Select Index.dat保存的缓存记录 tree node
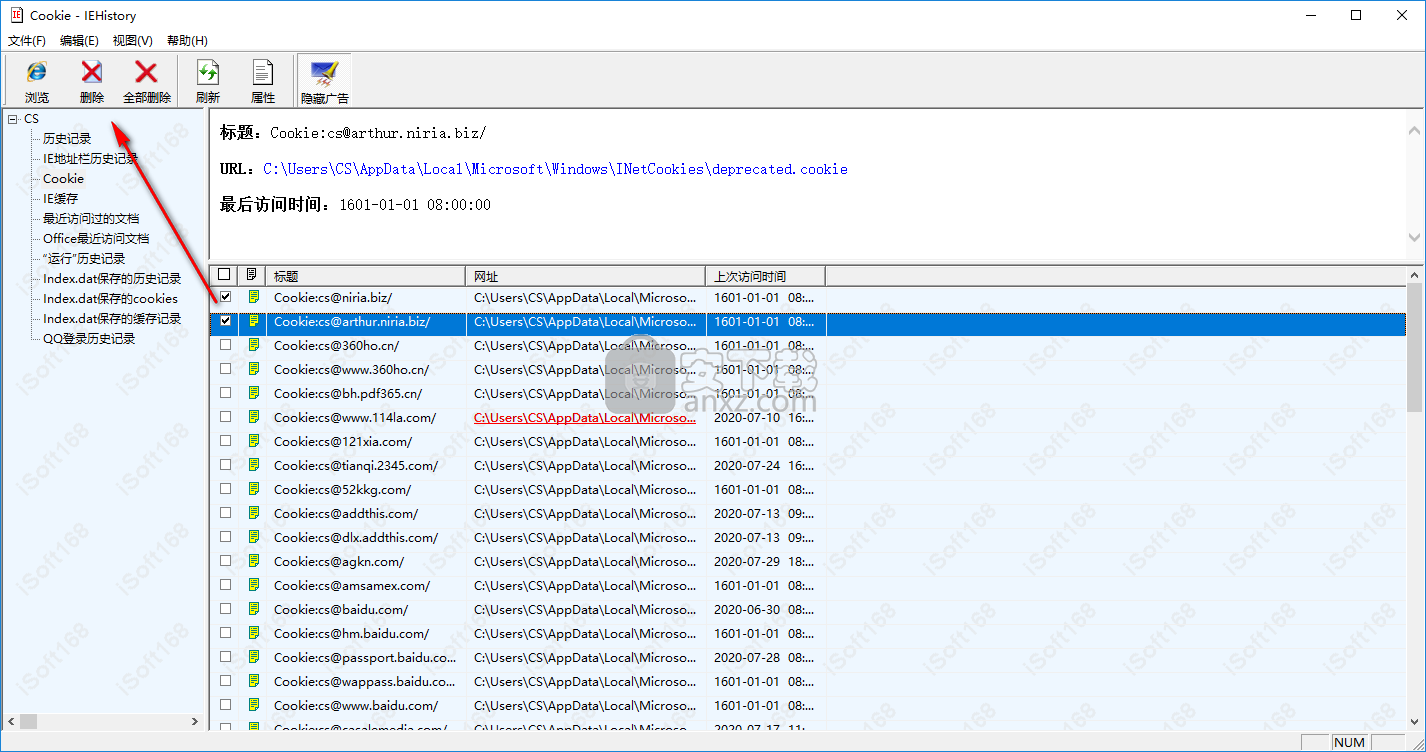 point(112,318)
